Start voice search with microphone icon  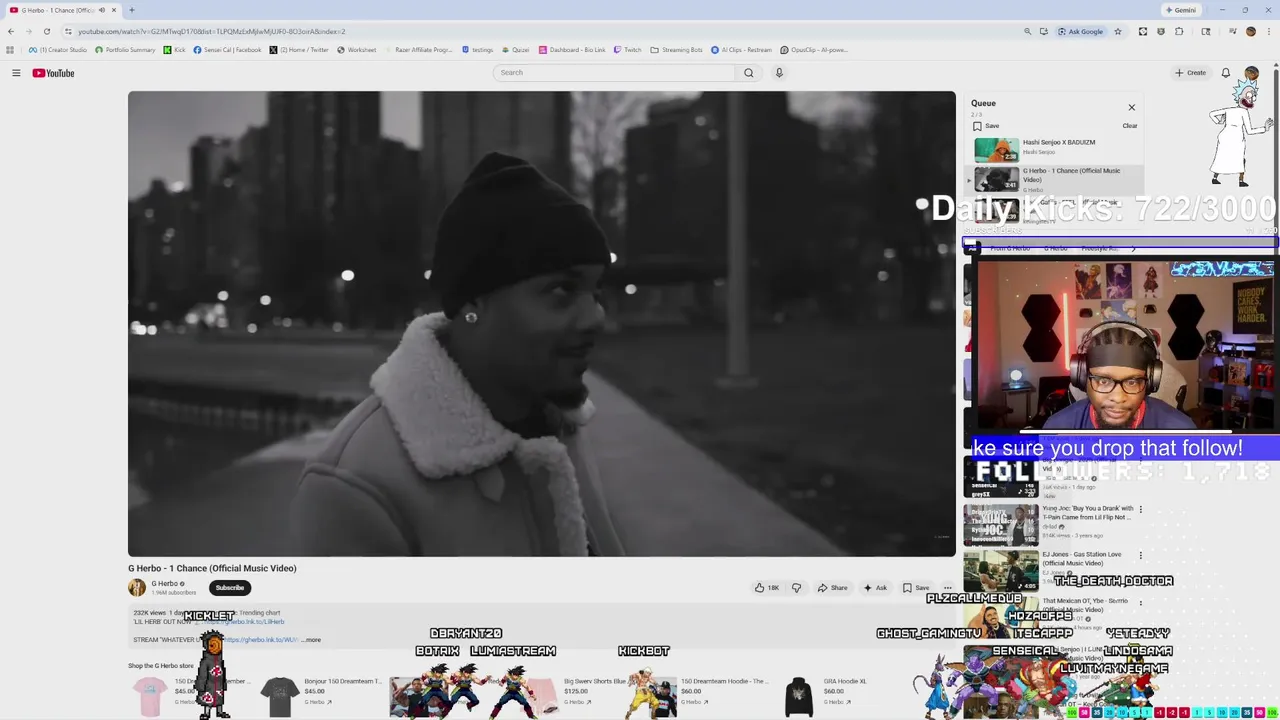click(779, 72)
